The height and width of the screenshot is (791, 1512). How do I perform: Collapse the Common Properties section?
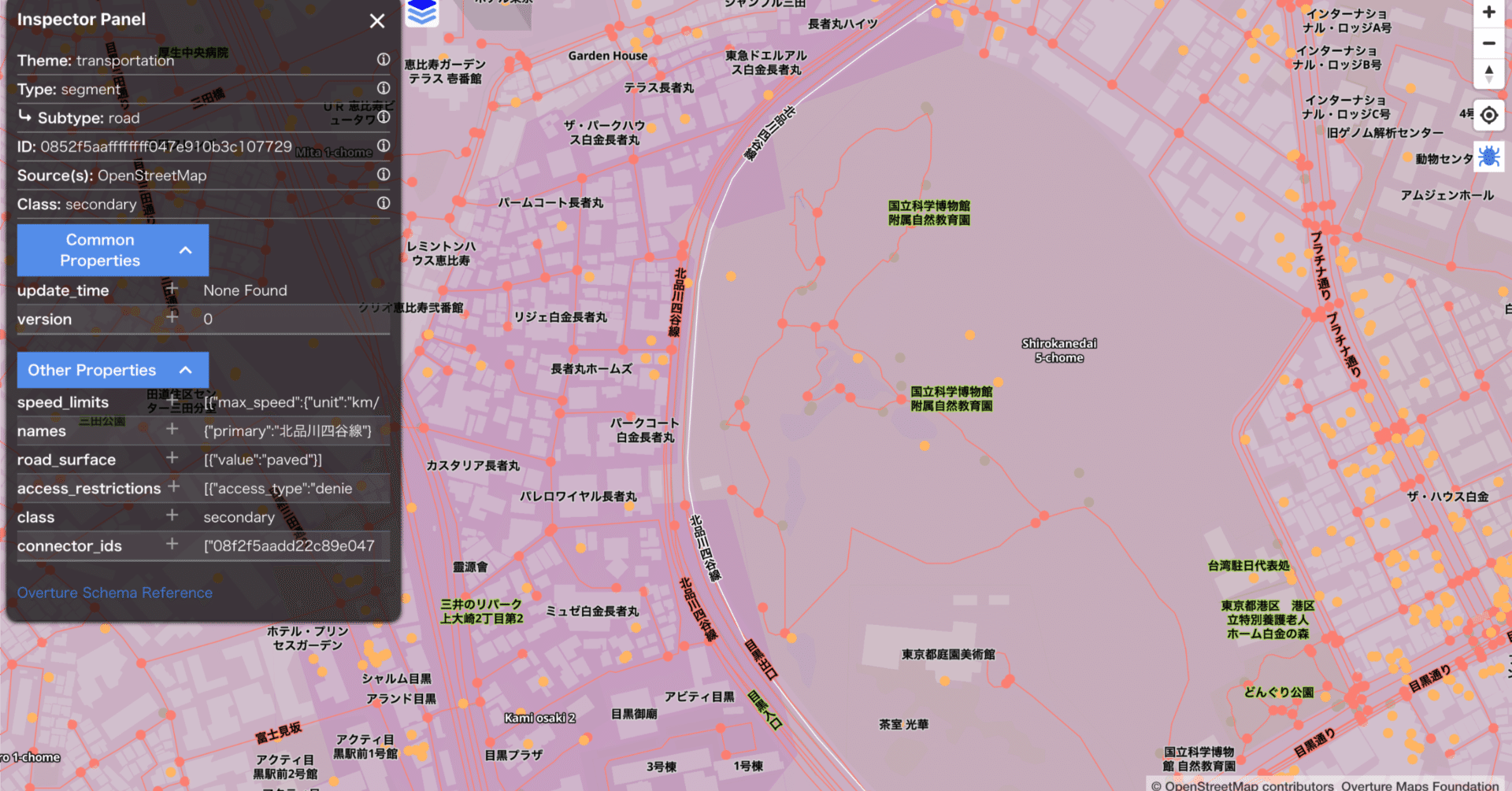tap(186, 250)
